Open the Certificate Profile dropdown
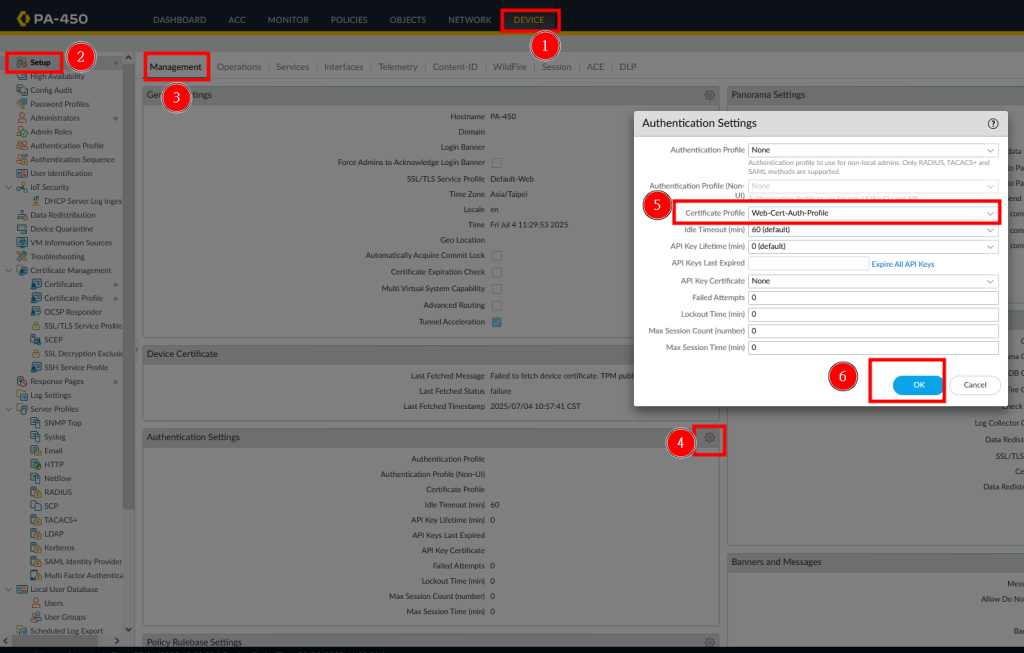1024x653 pixels. coord(873,213)
